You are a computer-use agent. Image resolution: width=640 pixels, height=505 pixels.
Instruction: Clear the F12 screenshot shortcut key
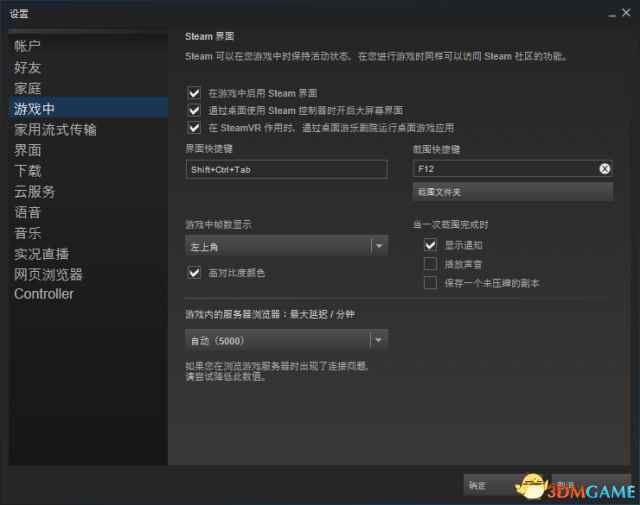tap(604, 169)
